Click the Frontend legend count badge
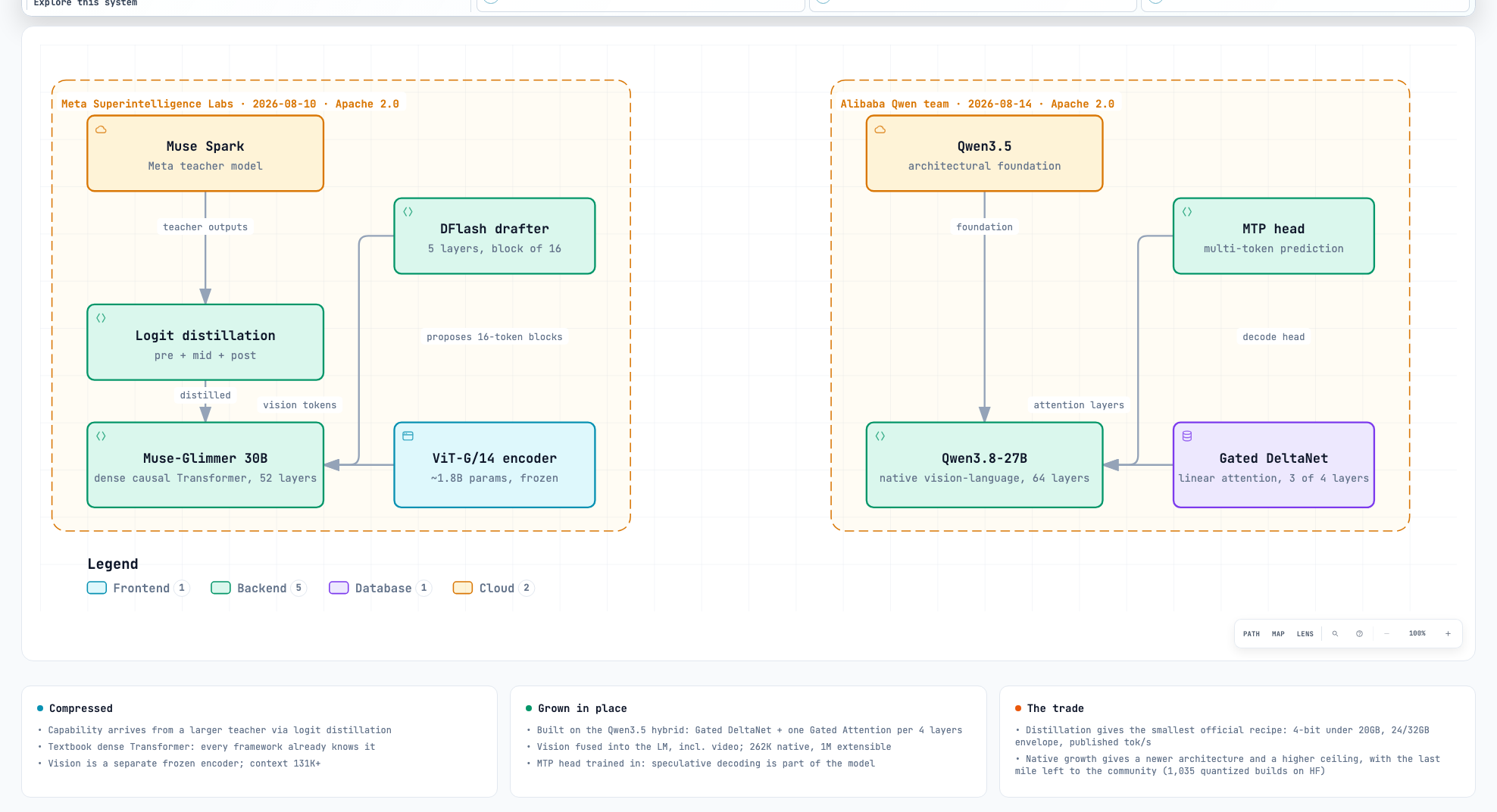This screenshot has height=812, width=1497. (x=182, y=588)
